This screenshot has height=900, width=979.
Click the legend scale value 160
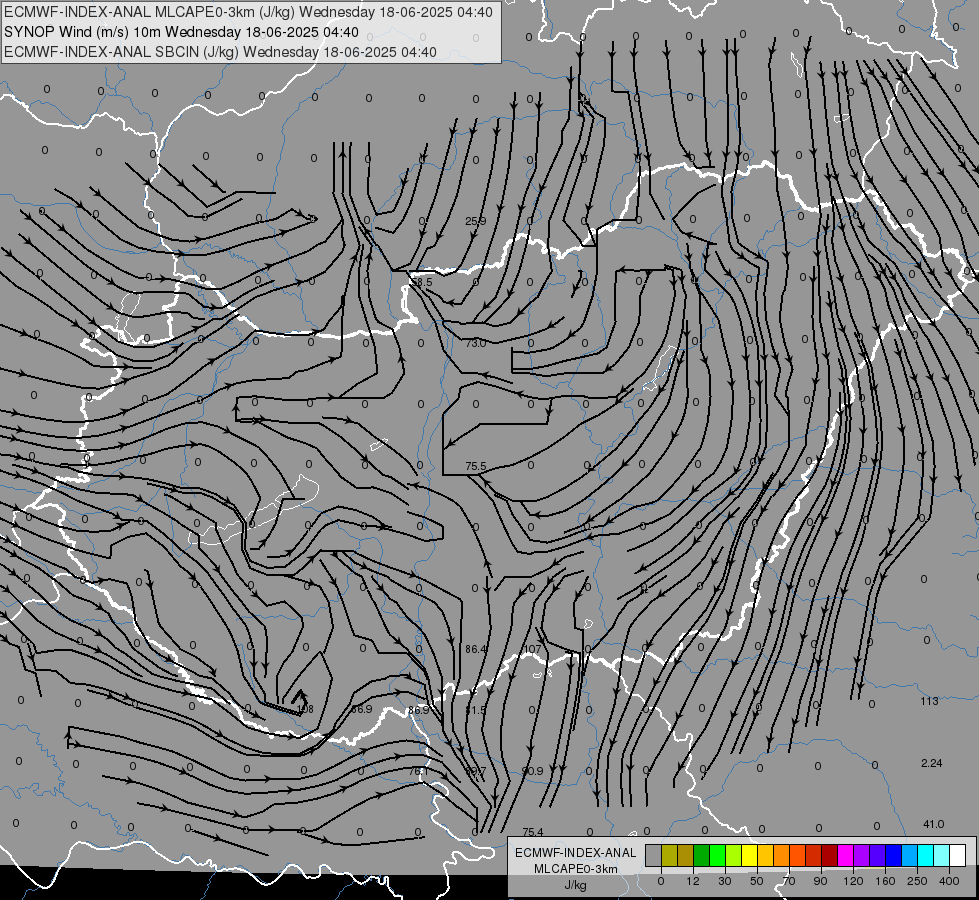pos(885,881)
